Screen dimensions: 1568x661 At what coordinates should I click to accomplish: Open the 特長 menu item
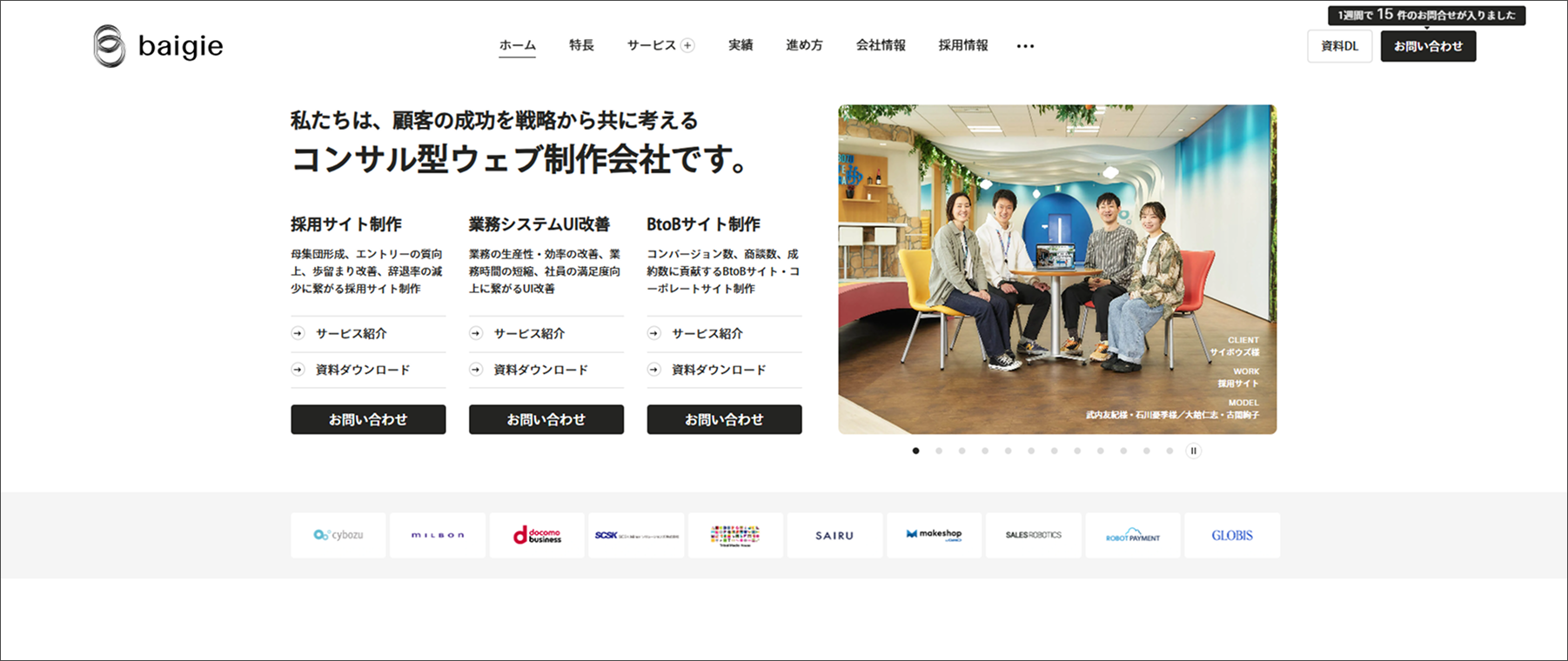pyautogui.click(x=581, y=45)
